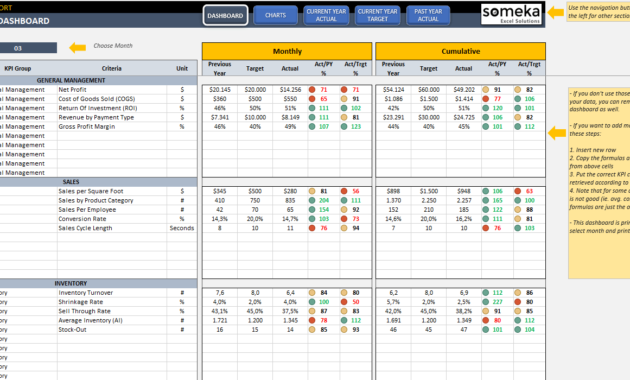Viewport: 630px width, 380px height.
Task: Select the Average Inventory (AI) cell
Action: pos(112,321)
